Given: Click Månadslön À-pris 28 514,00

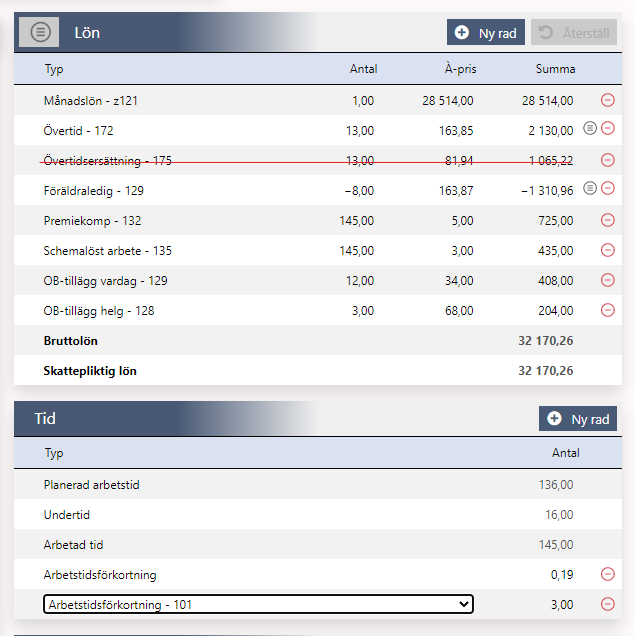Looking at the screenshot, I should (x=448, y=101).
